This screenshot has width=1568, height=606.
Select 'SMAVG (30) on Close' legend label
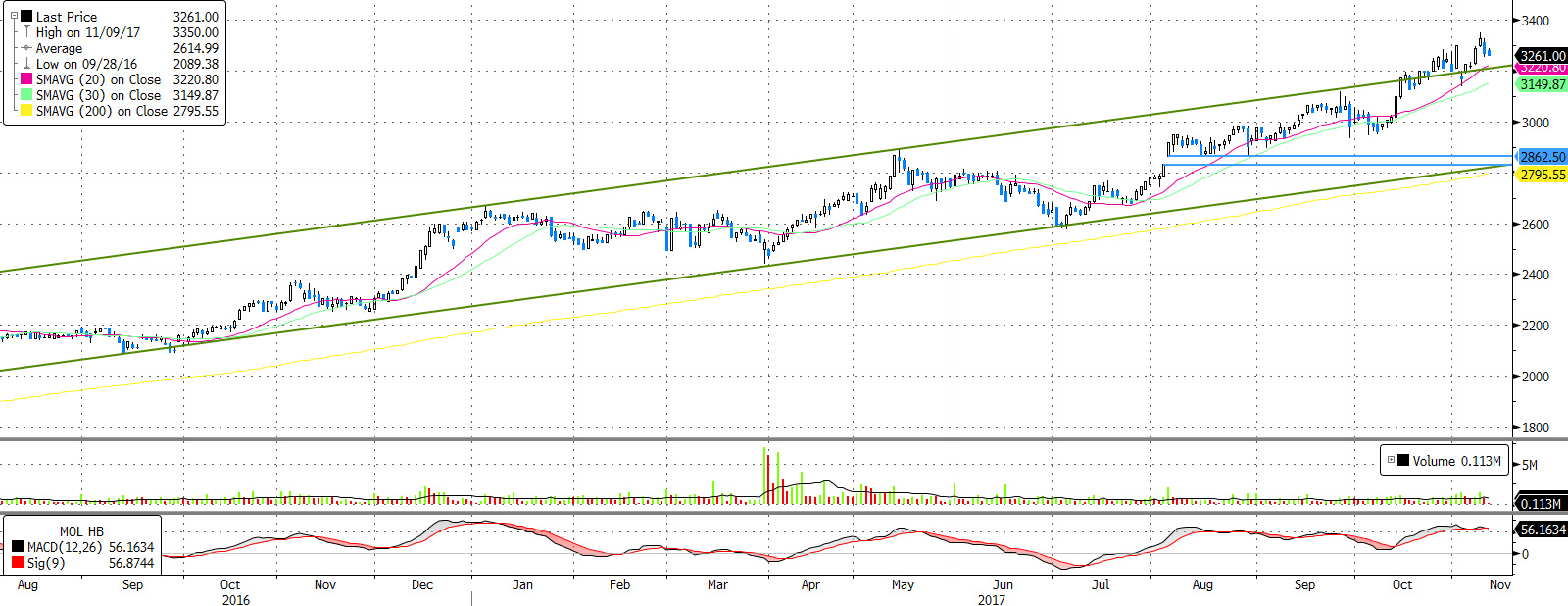(98, 95)
